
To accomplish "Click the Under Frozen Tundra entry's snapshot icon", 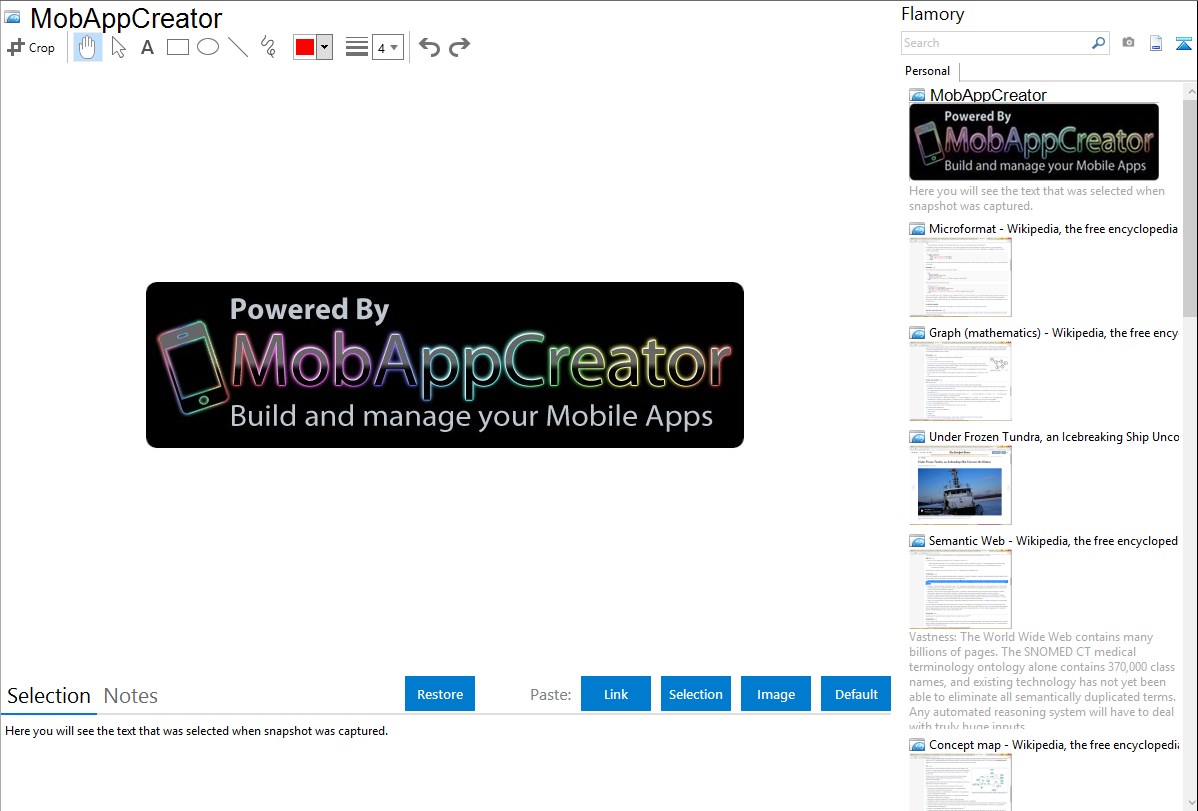I will tap(917, 437).
